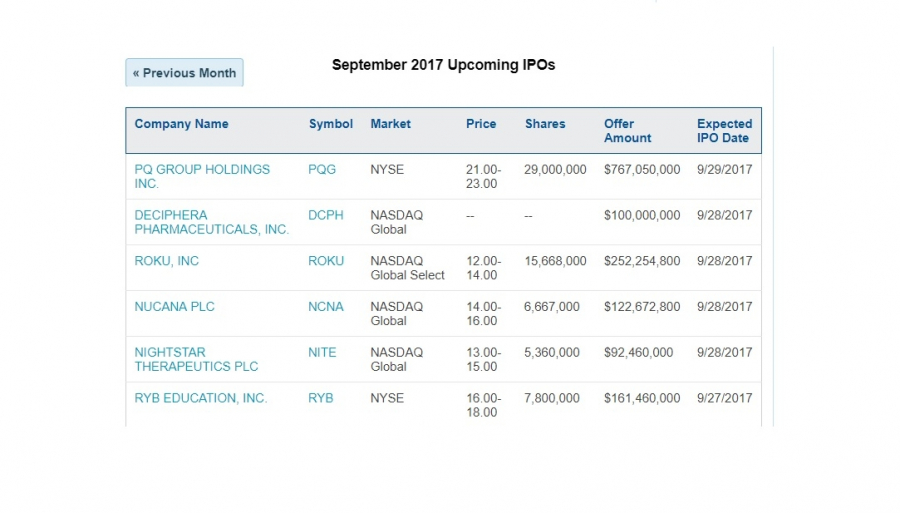The height and width of the screenshot is (513, 900).
Task: Click the Previous Month button
Action: click(184, 73)
